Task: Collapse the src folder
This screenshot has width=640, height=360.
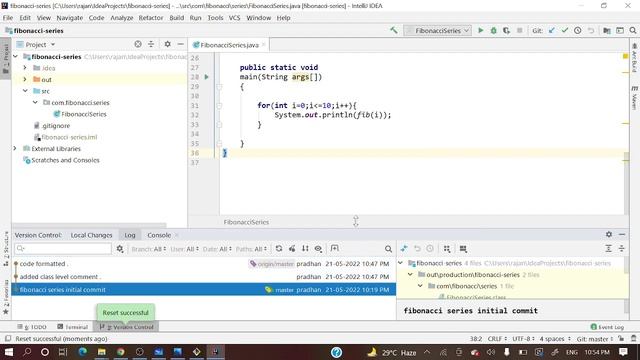Action: click(x=25, y=91)
